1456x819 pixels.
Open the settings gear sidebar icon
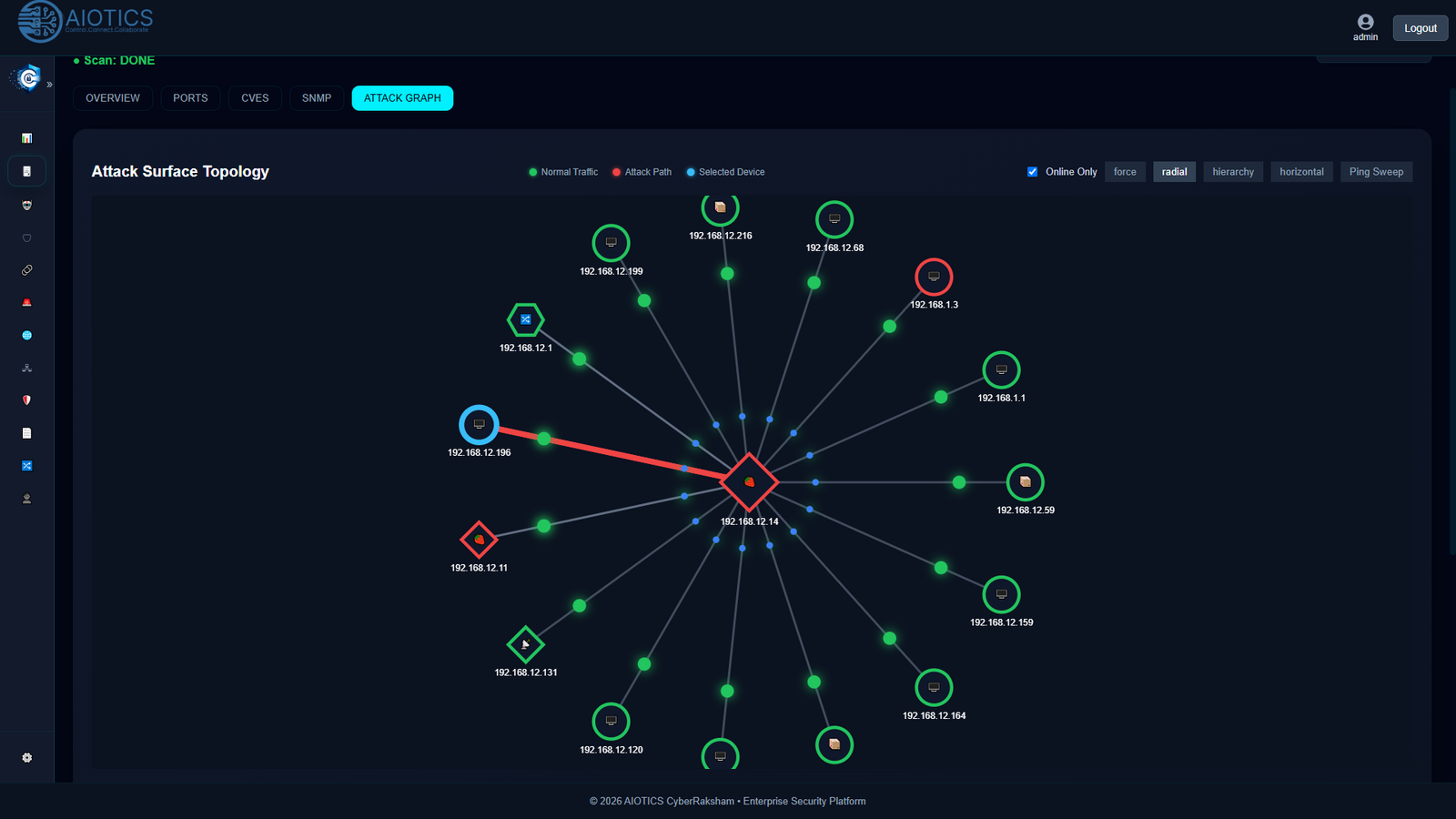coord(26,757)
